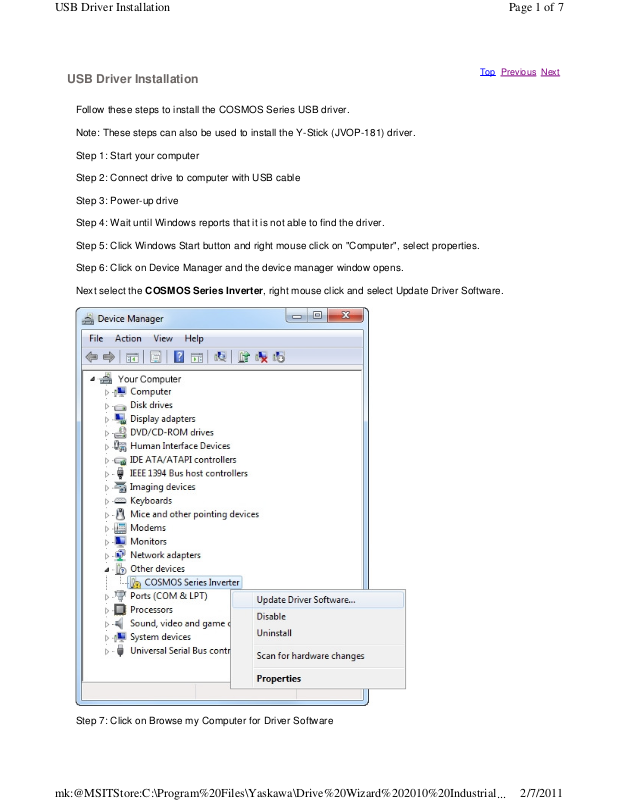Click the Show/Hide Console Tree toolbar icon
This screenshot has height=800, width=619.
(132, 357)
